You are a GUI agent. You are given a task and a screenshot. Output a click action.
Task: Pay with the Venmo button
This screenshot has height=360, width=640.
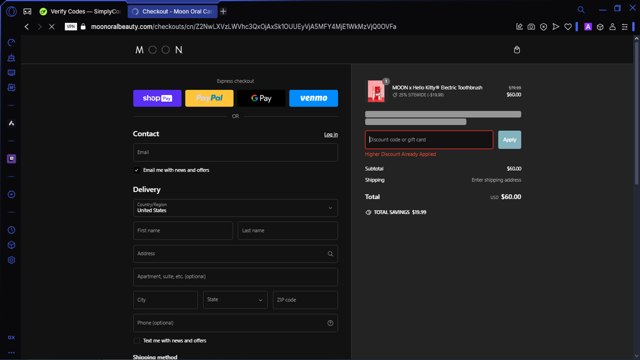[313, 98]
